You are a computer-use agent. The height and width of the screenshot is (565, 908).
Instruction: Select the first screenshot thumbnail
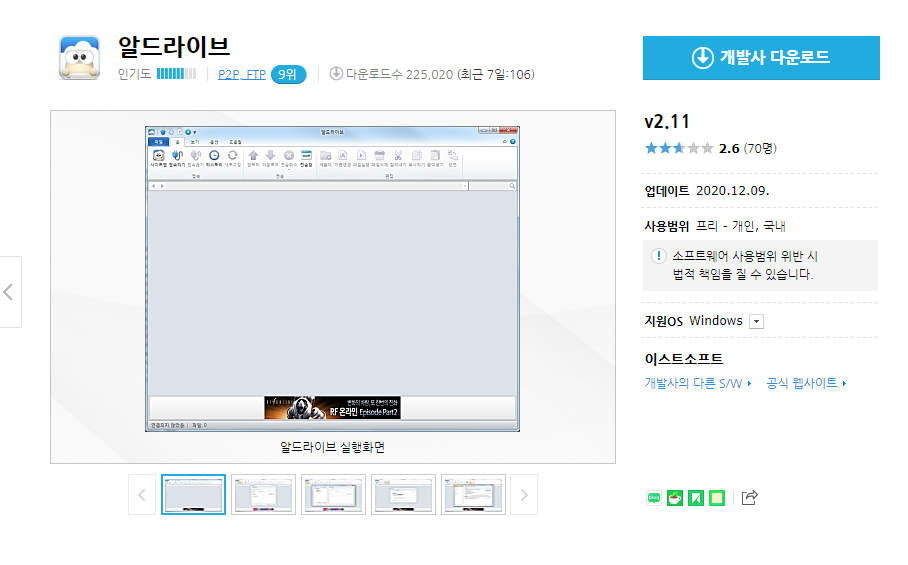tap(193, 495)
